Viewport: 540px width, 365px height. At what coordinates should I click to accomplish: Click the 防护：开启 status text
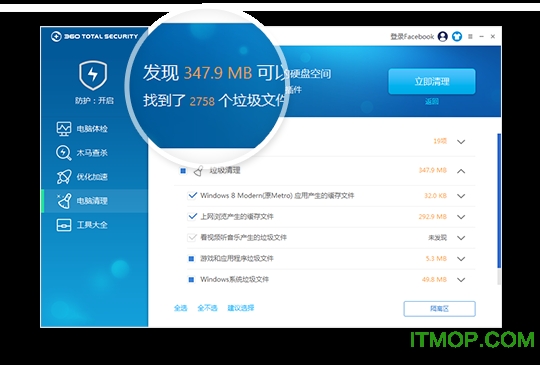[94, 101]
